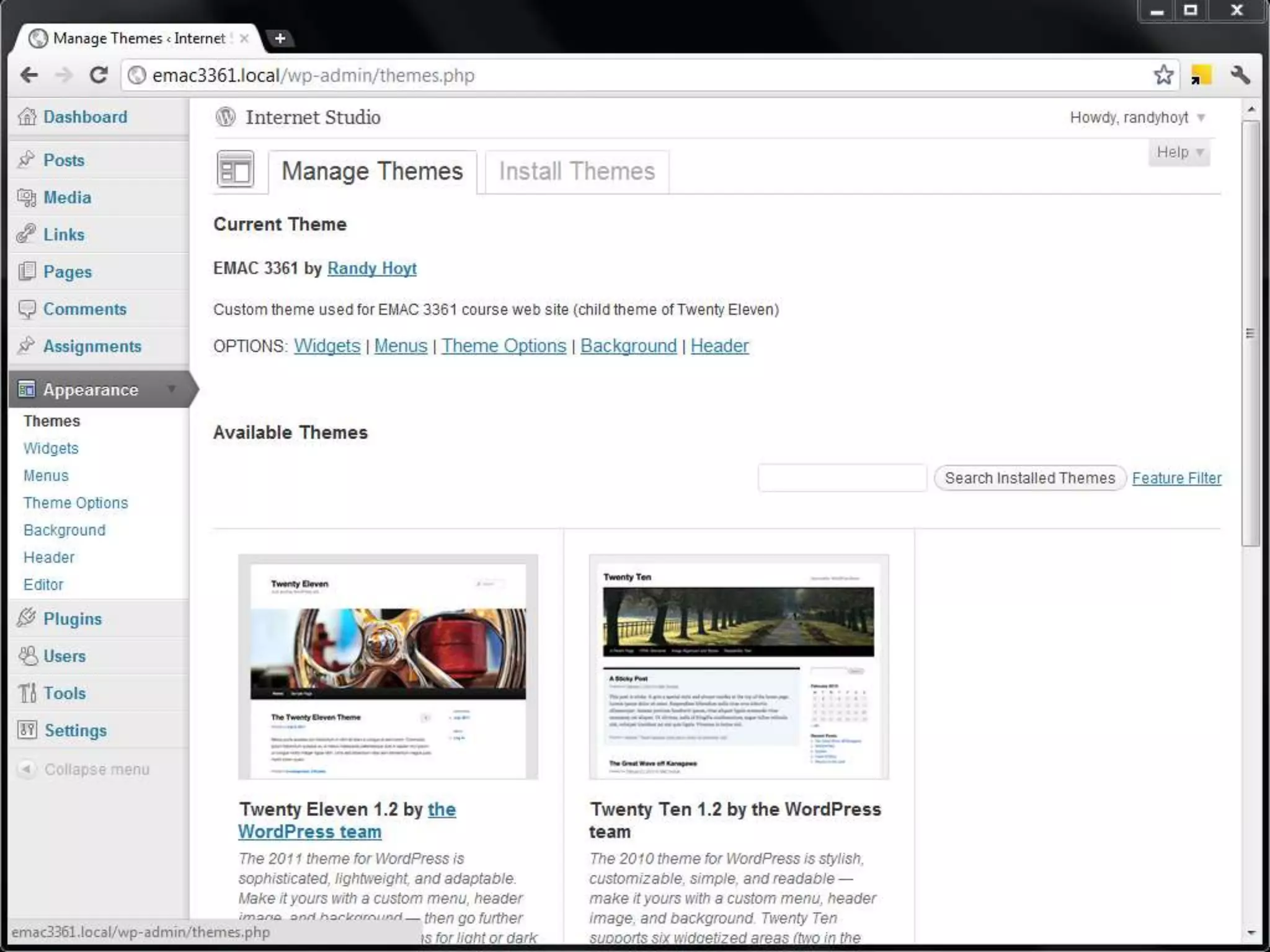Click the theme search input field

841,478
